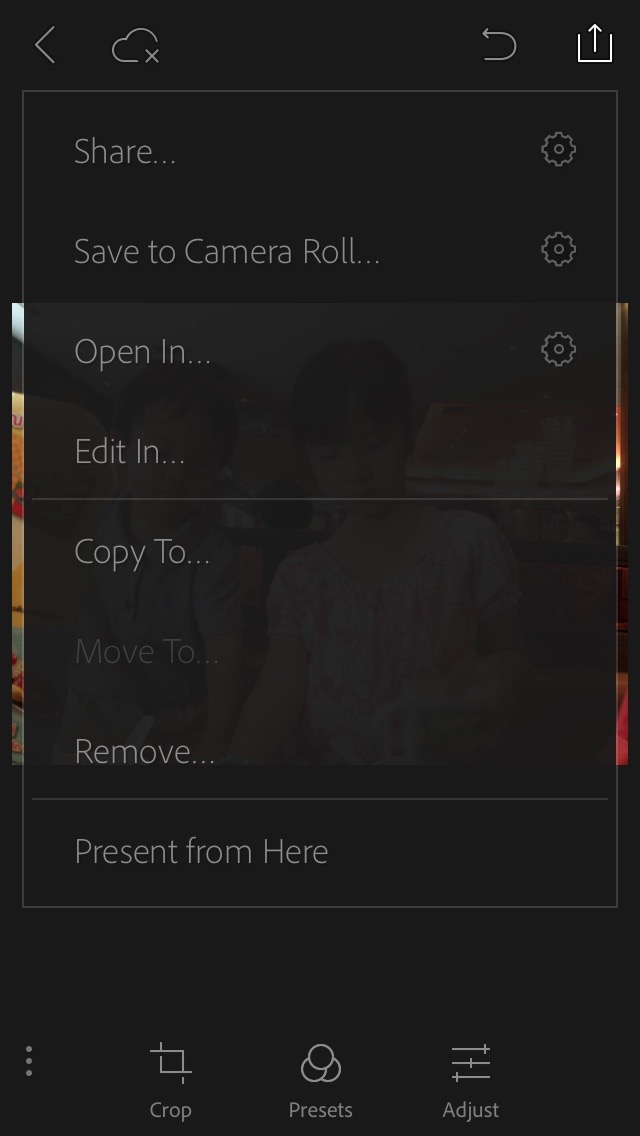640x1136 pixels.
Task: Open the Adjust sliders panel
Action: pyautogui.click(x=470, y=1080)
